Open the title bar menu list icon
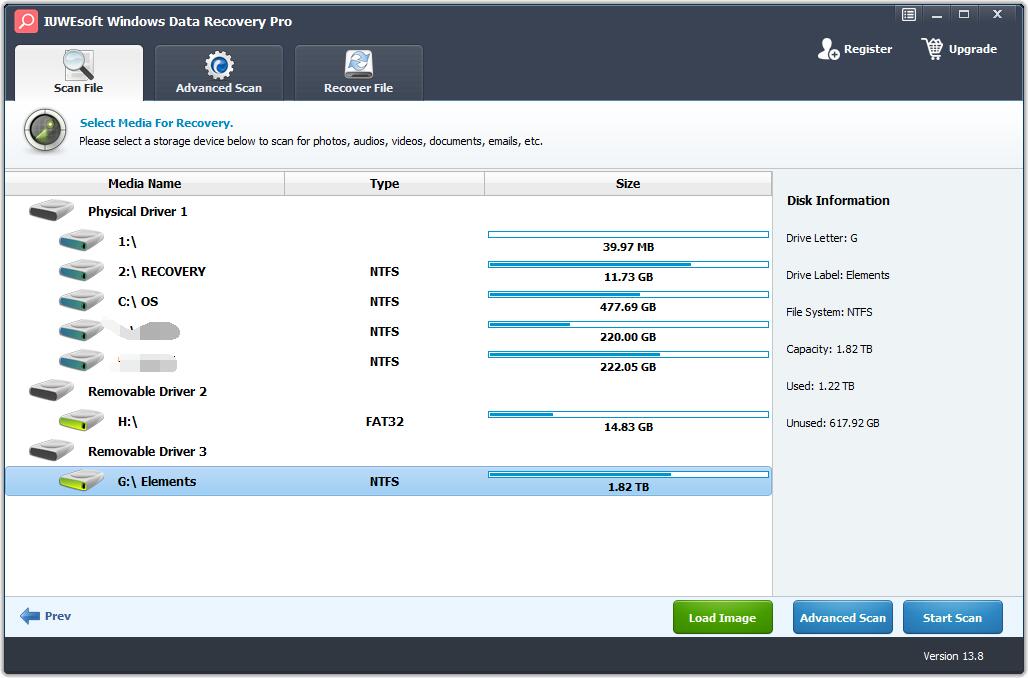1028x678 pixels. click(909, 14)
